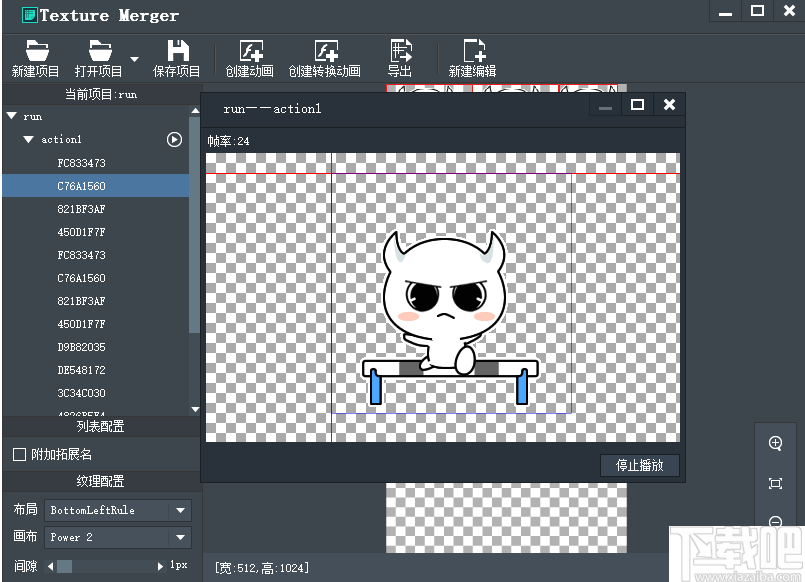Click 停止播放 to stop playback

639,465
